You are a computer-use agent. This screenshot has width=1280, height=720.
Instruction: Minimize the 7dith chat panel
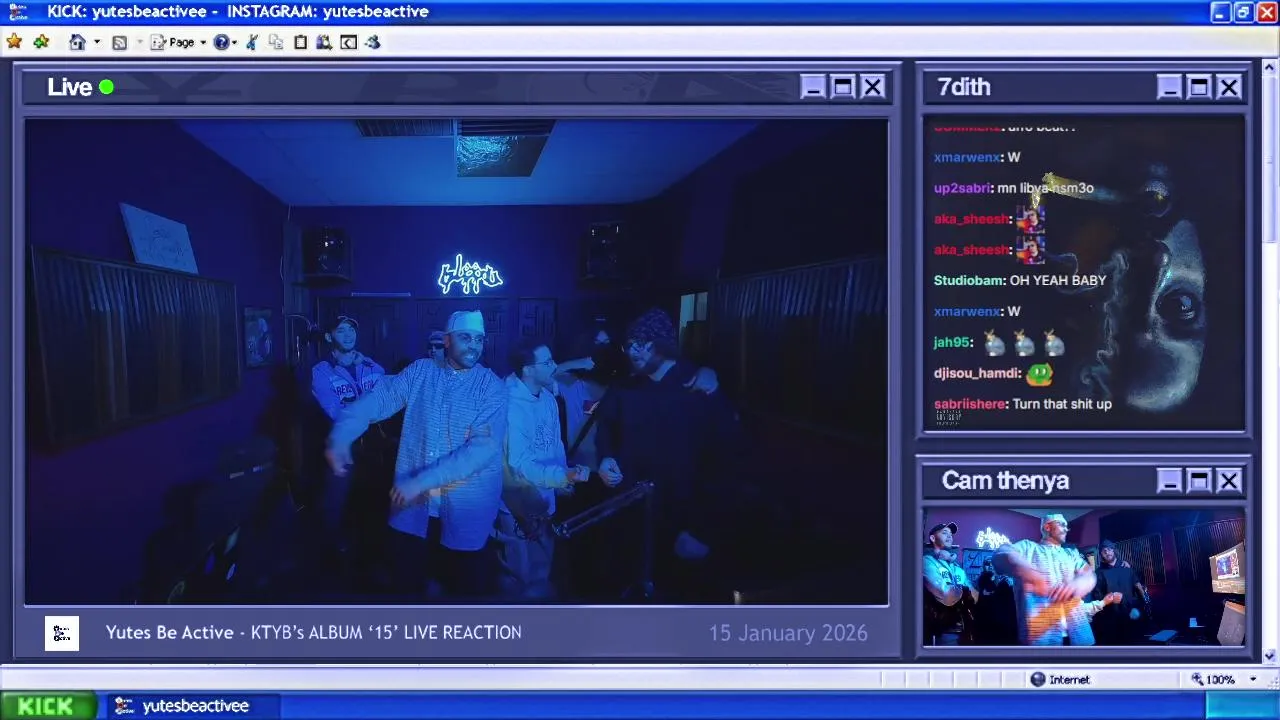coord(1169,87)
